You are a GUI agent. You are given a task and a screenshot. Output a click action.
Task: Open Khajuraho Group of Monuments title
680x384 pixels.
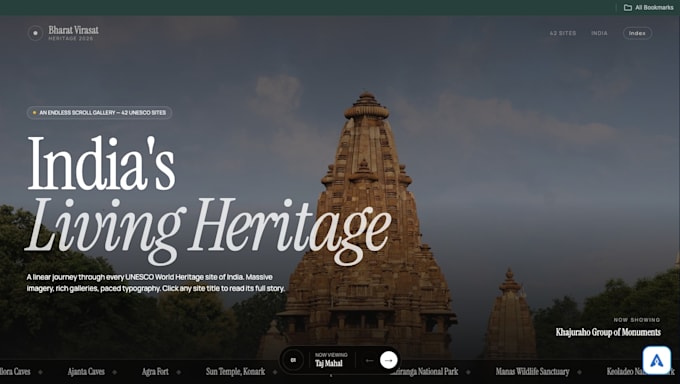[608, 332]
